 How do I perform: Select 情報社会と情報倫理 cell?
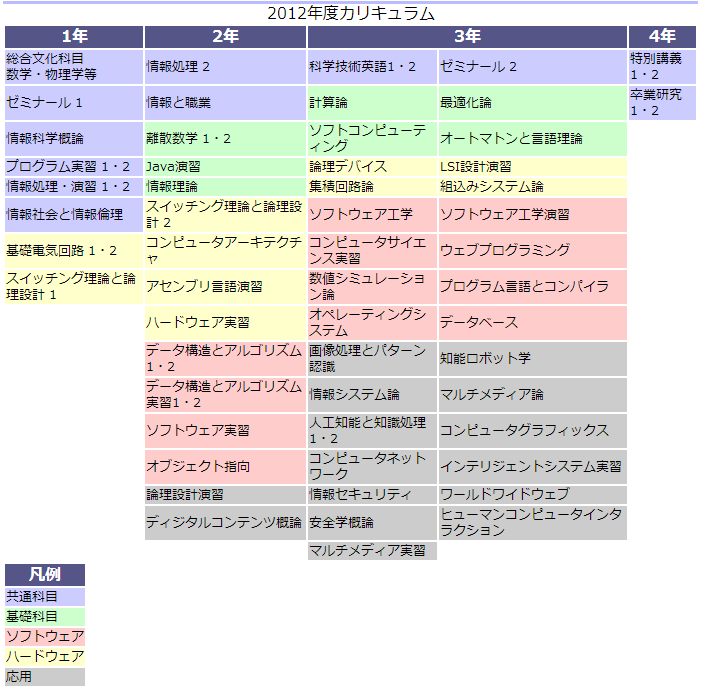pyautogui.click(x=74, y=215)
